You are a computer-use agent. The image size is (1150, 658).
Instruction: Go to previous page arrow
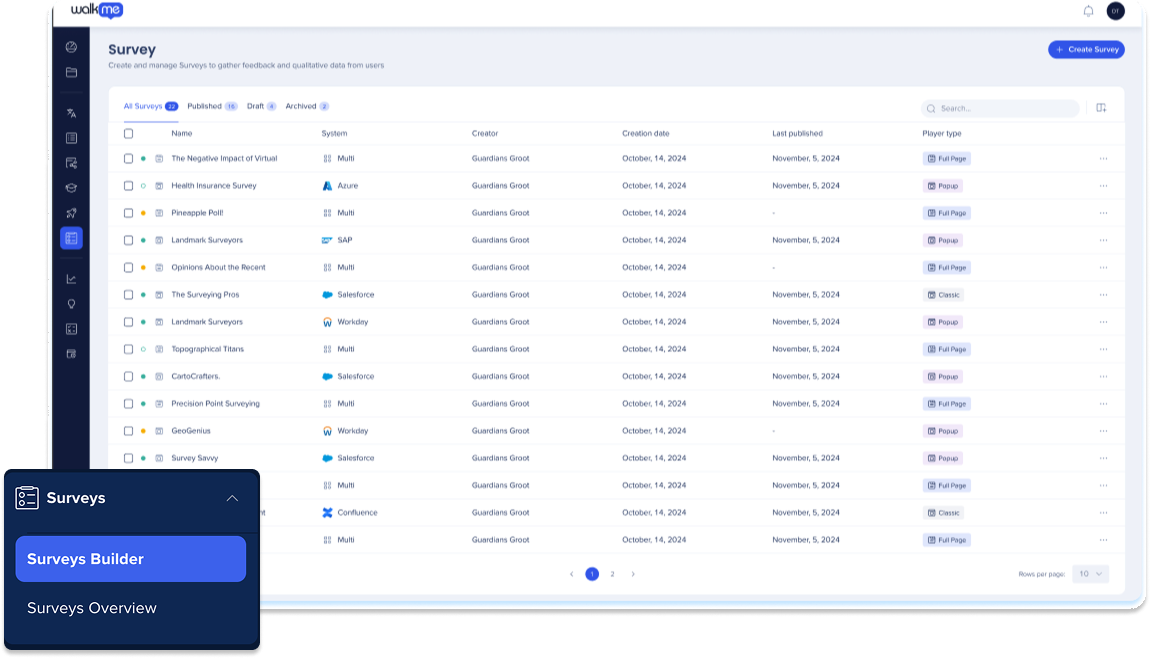coord(571,574)
